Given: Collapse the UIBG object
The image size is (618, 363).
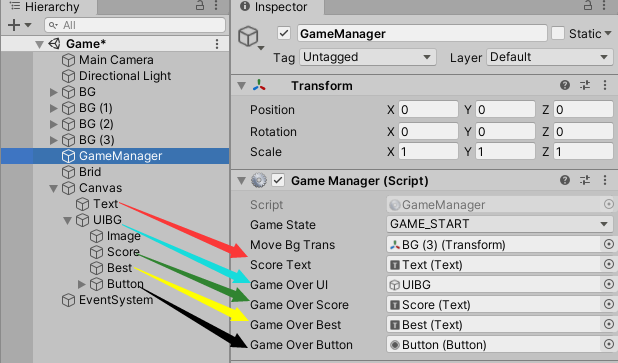Looking at the screenshot, I should (x=67, y=220).
